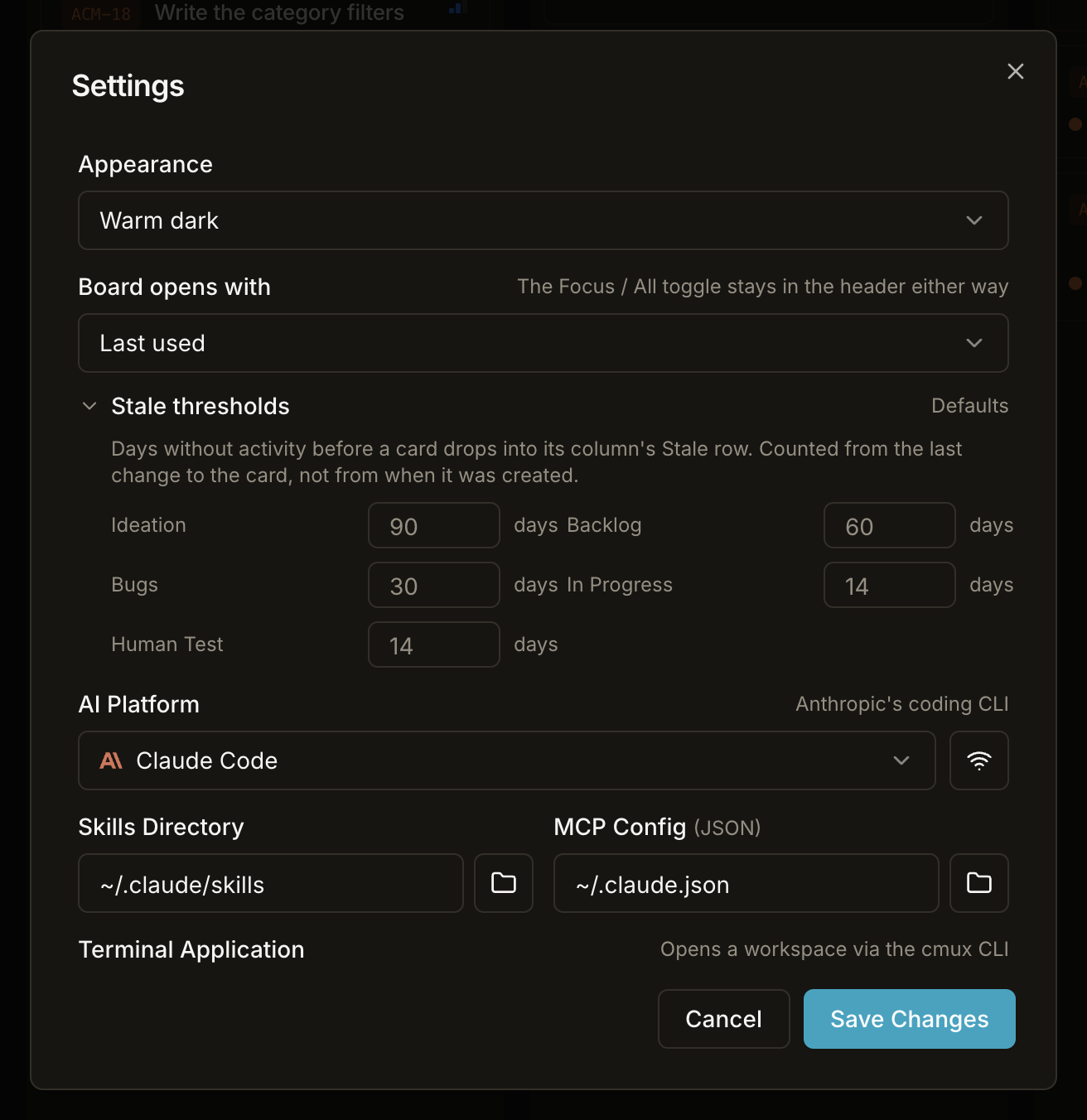Screen dimensions: 1087x1120
Task: Click the Terminal Application label
Action: tap(191, 949)
